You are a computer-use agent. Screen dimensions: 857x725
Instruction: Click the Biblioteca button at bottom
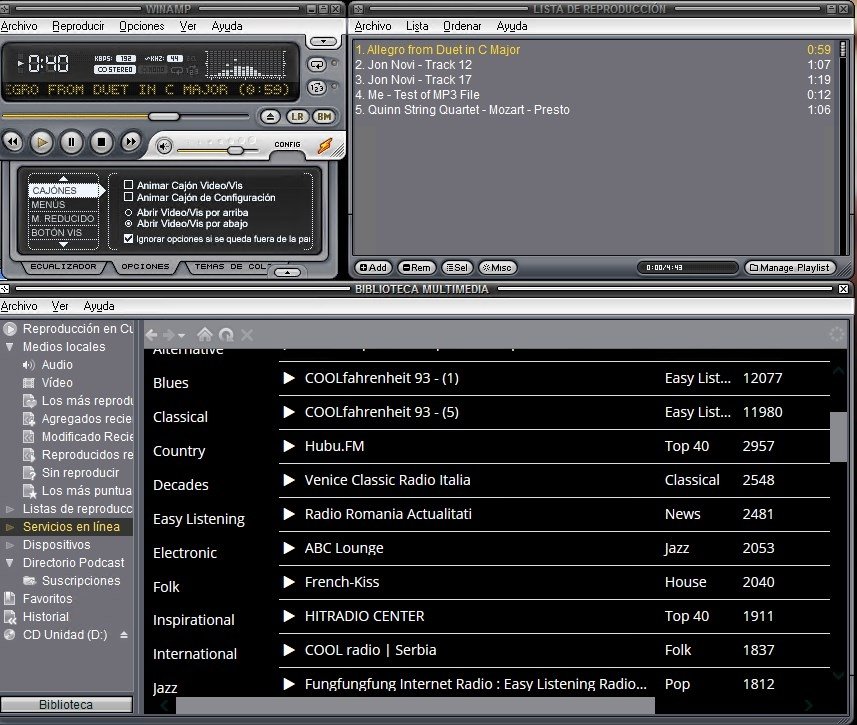tap(66, 704)
